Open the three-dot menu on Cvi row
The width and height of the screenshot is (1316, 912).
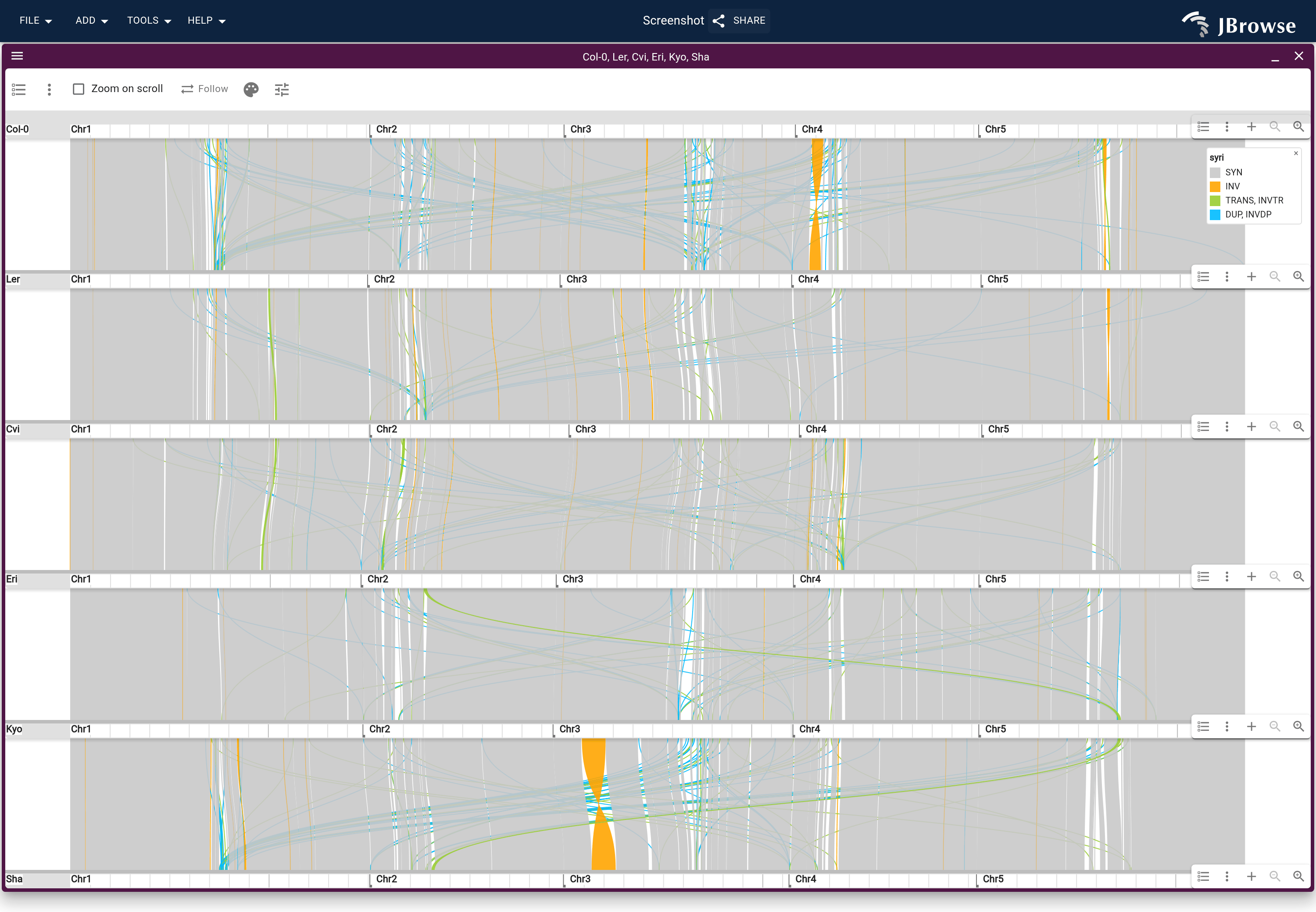(1227, 427)
